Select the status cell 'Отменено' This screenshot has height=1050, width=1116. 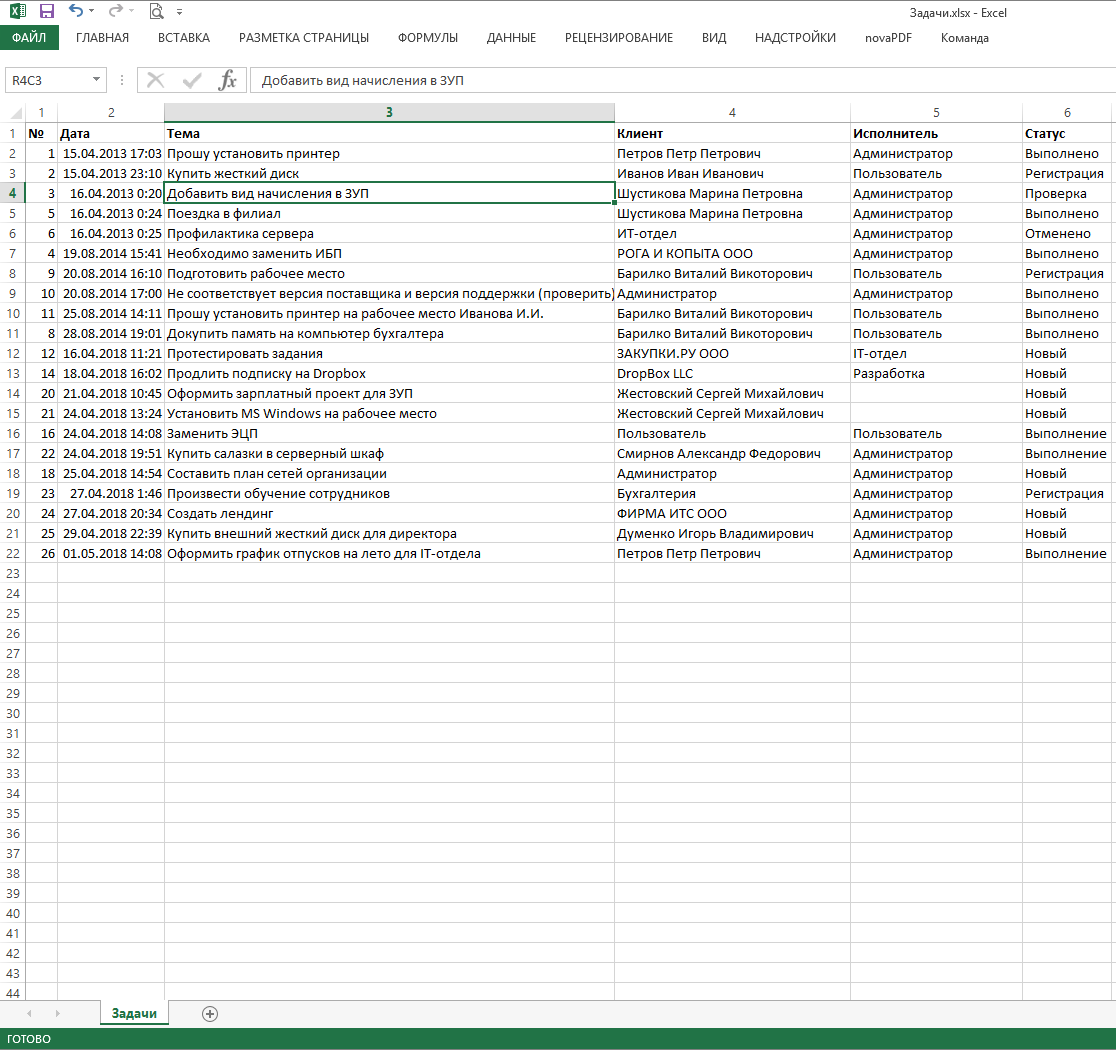pos(1067,233)
